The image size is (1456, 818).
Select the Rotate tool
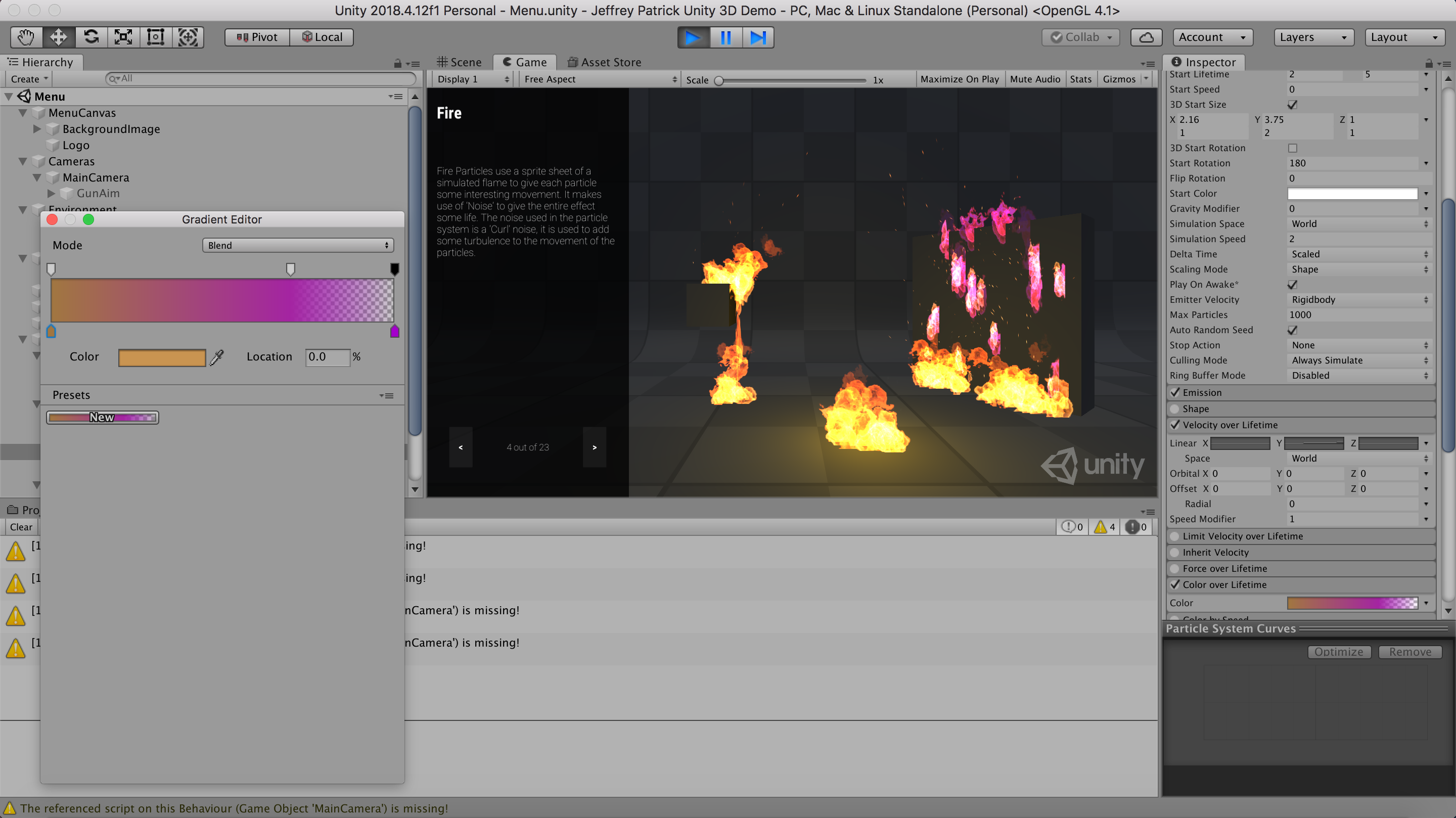coord(91,37)
